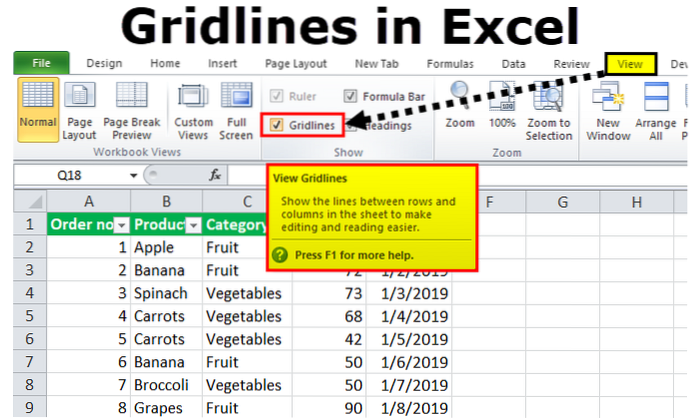Viewport: 697px width, 418px height.
Task: Toggle the Formula Bar checkbox
Action: click(350, 97)
